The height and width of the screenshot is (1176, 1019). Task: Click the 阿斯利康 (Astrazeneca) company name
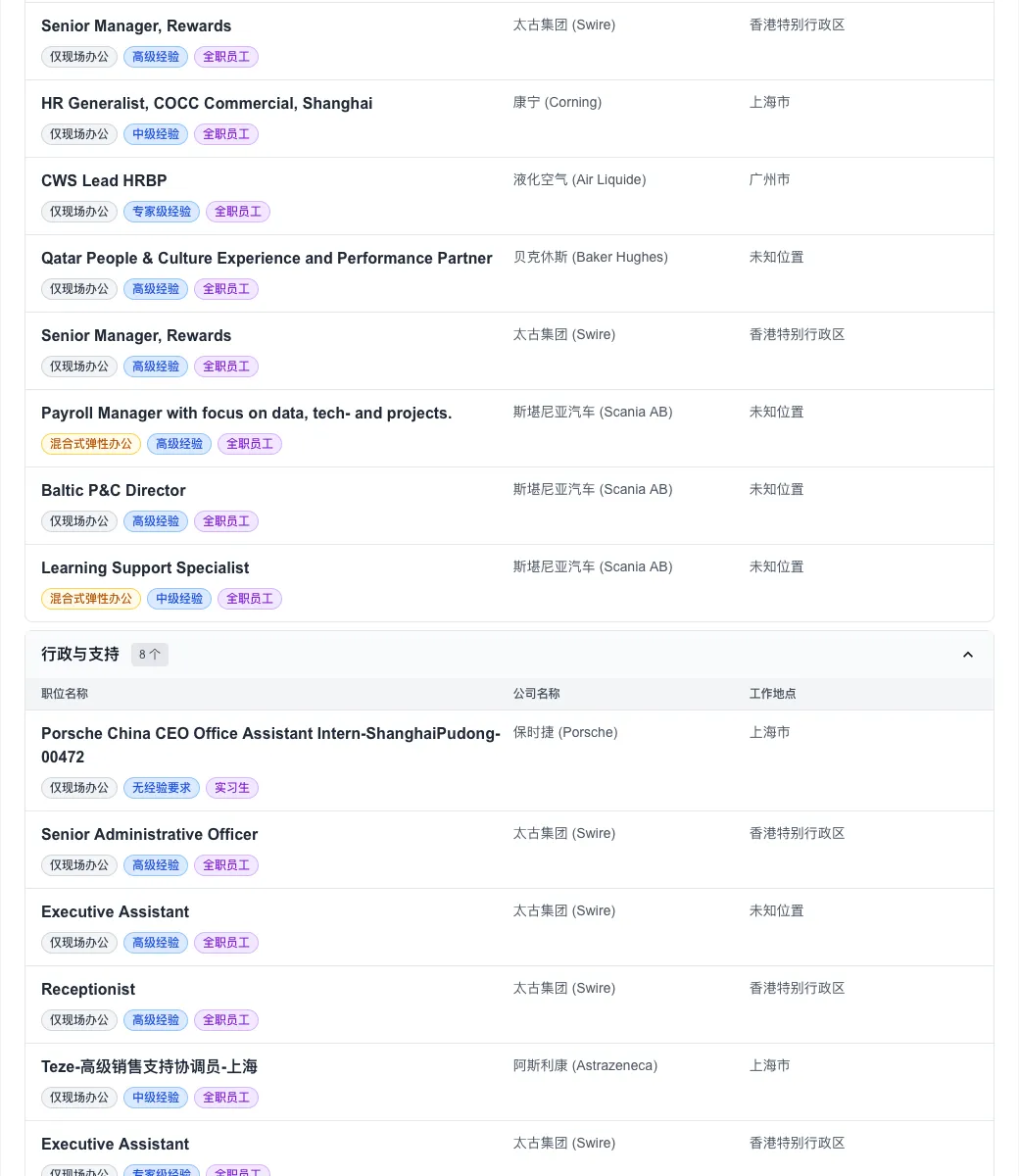[x=585, y=1066]
